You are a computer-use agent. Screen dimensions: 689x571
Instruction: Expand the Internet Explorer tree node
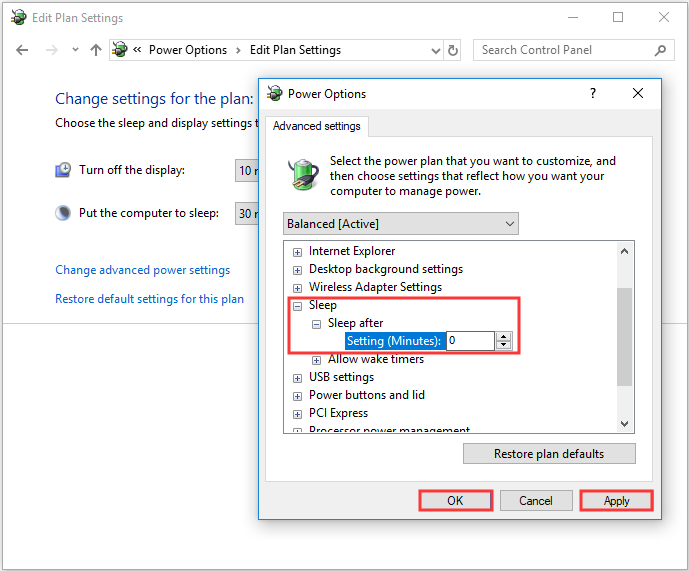tap(297, 252)
